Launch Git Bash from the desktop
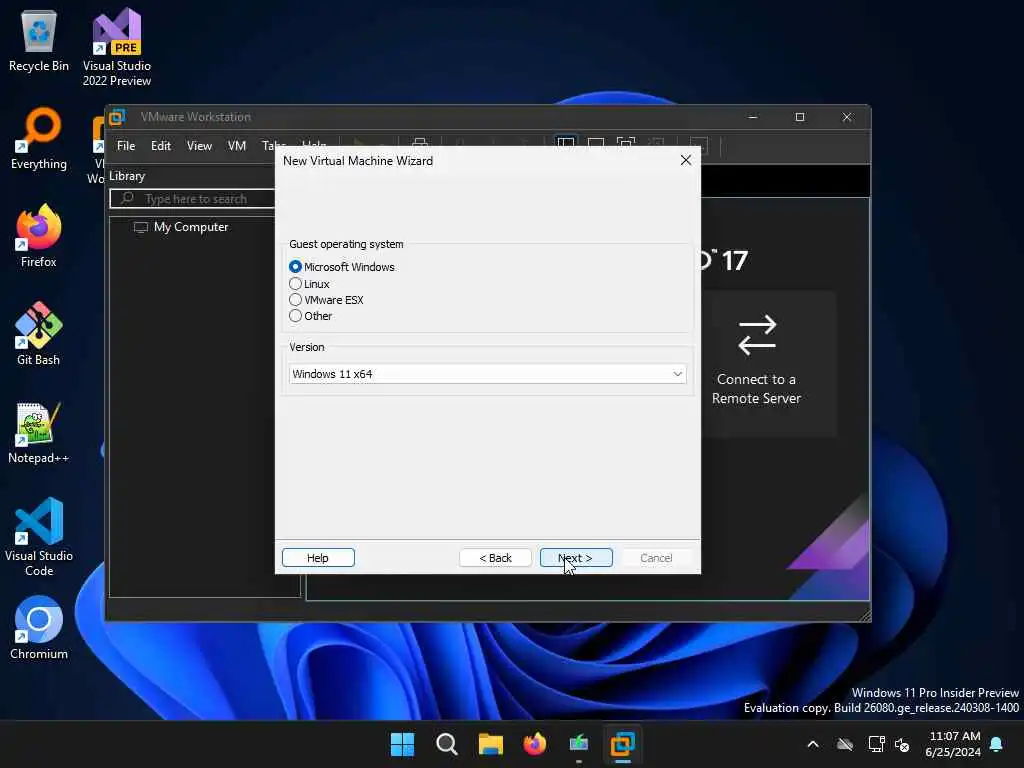The width and height of the screenshot is (1024, 768). pos(39,334)
